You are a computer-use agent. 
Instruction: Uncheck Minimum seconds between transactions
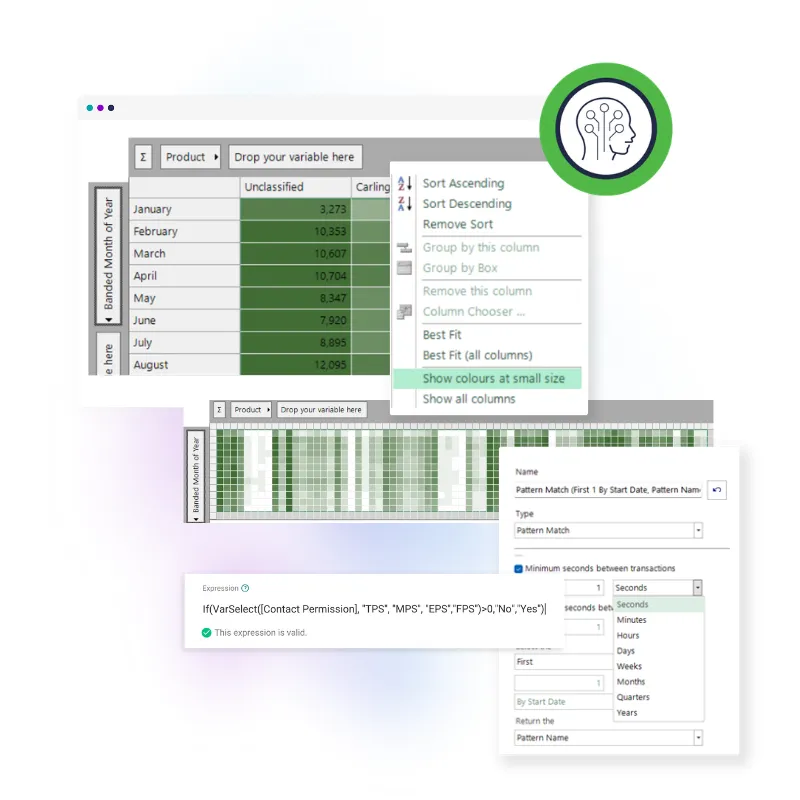(x=519, y=568)
